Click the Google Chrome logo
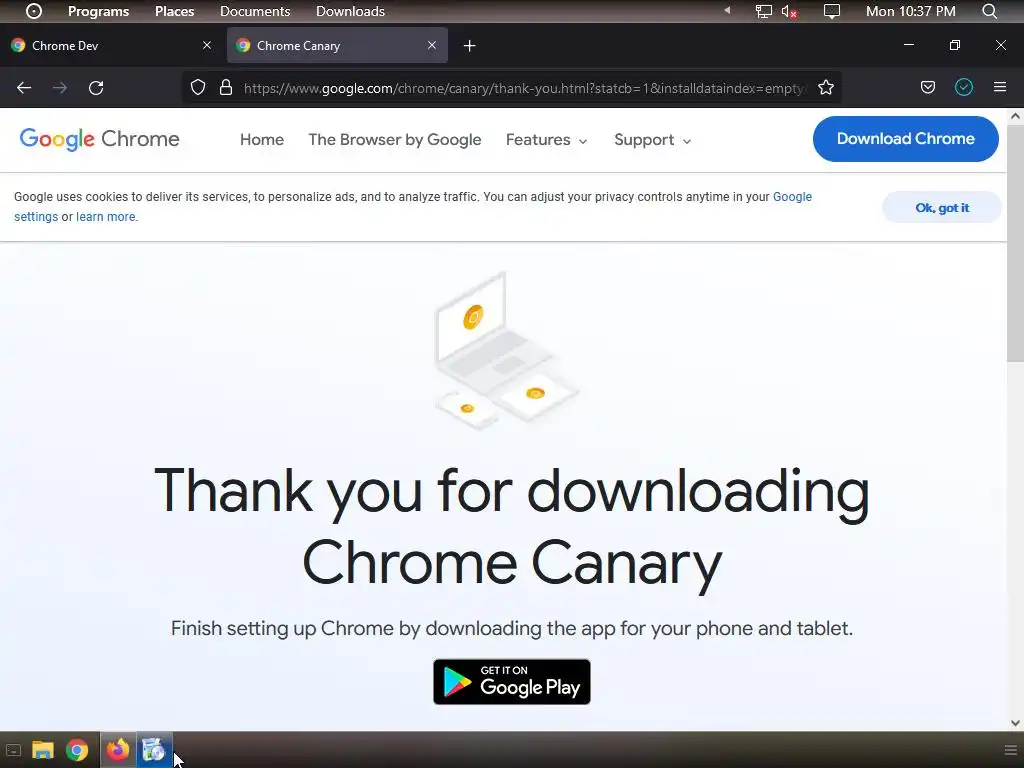 (x=99, y=139)
